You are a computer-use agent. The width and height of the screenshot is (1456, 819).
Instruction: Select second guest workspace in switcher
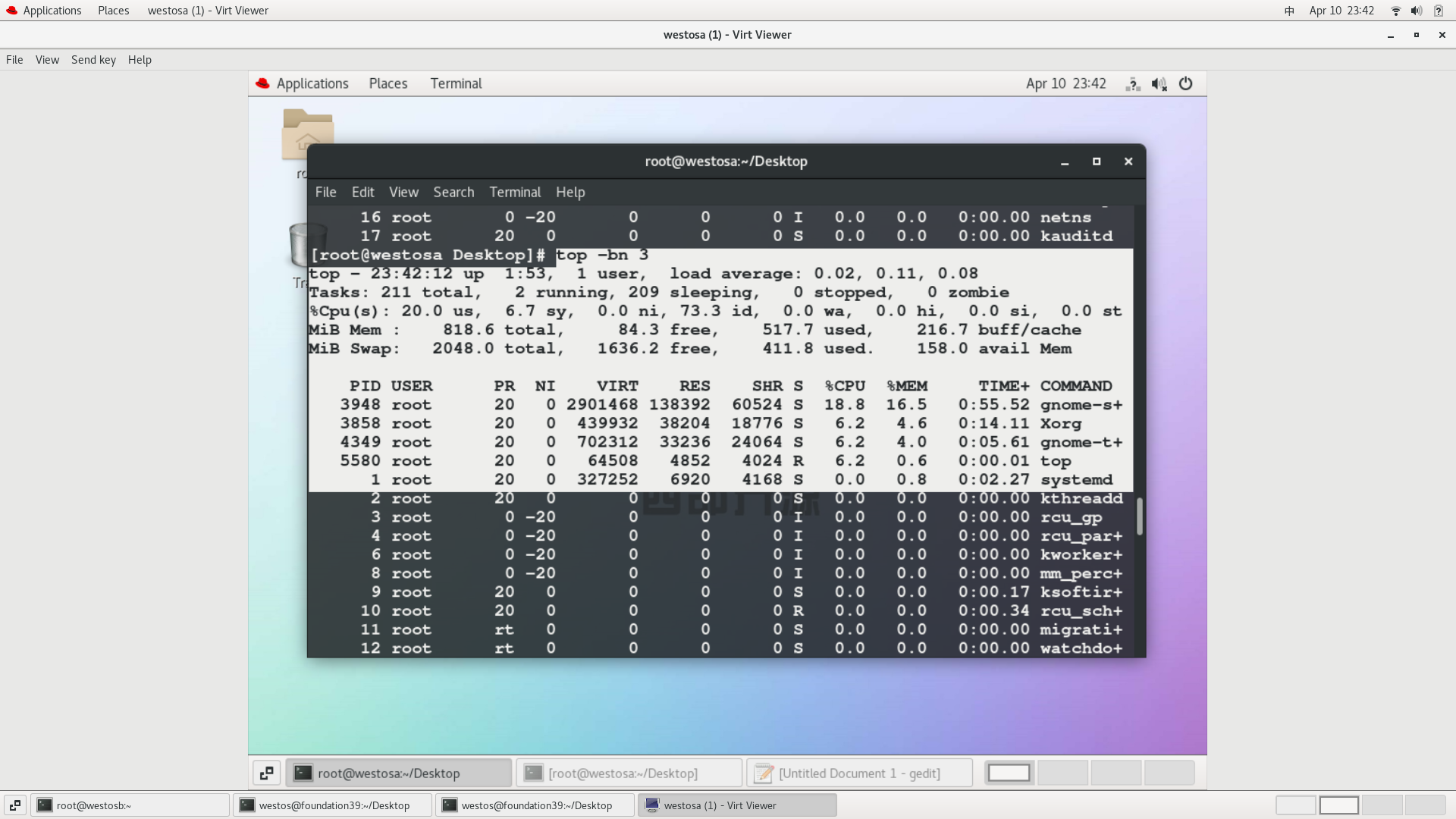(1062, 773)
